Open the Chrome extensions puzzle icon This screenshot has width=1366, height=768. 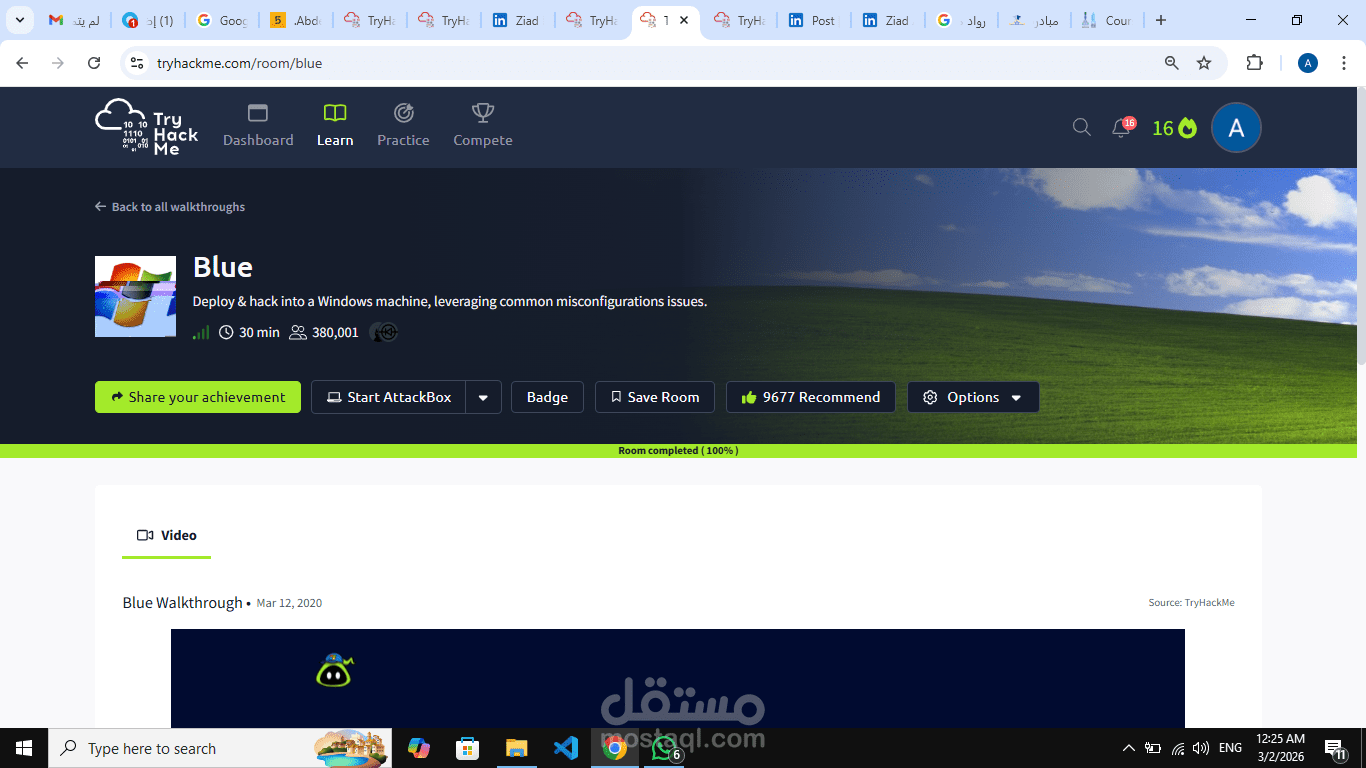(x=1254, y=63)
